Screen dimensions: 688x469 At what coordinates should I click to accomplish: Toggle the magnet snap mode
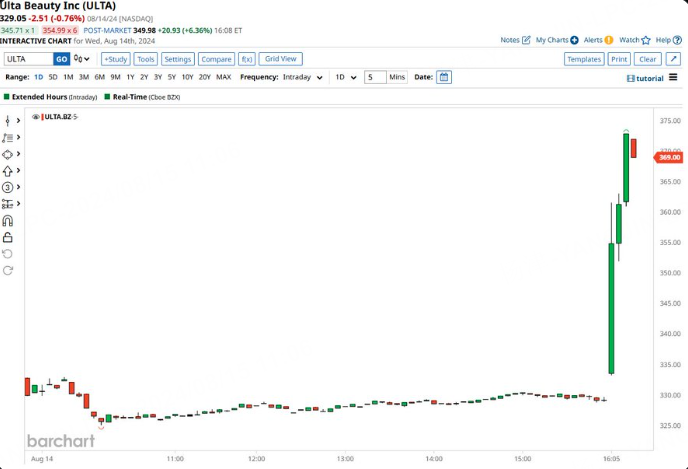(7, 221)
